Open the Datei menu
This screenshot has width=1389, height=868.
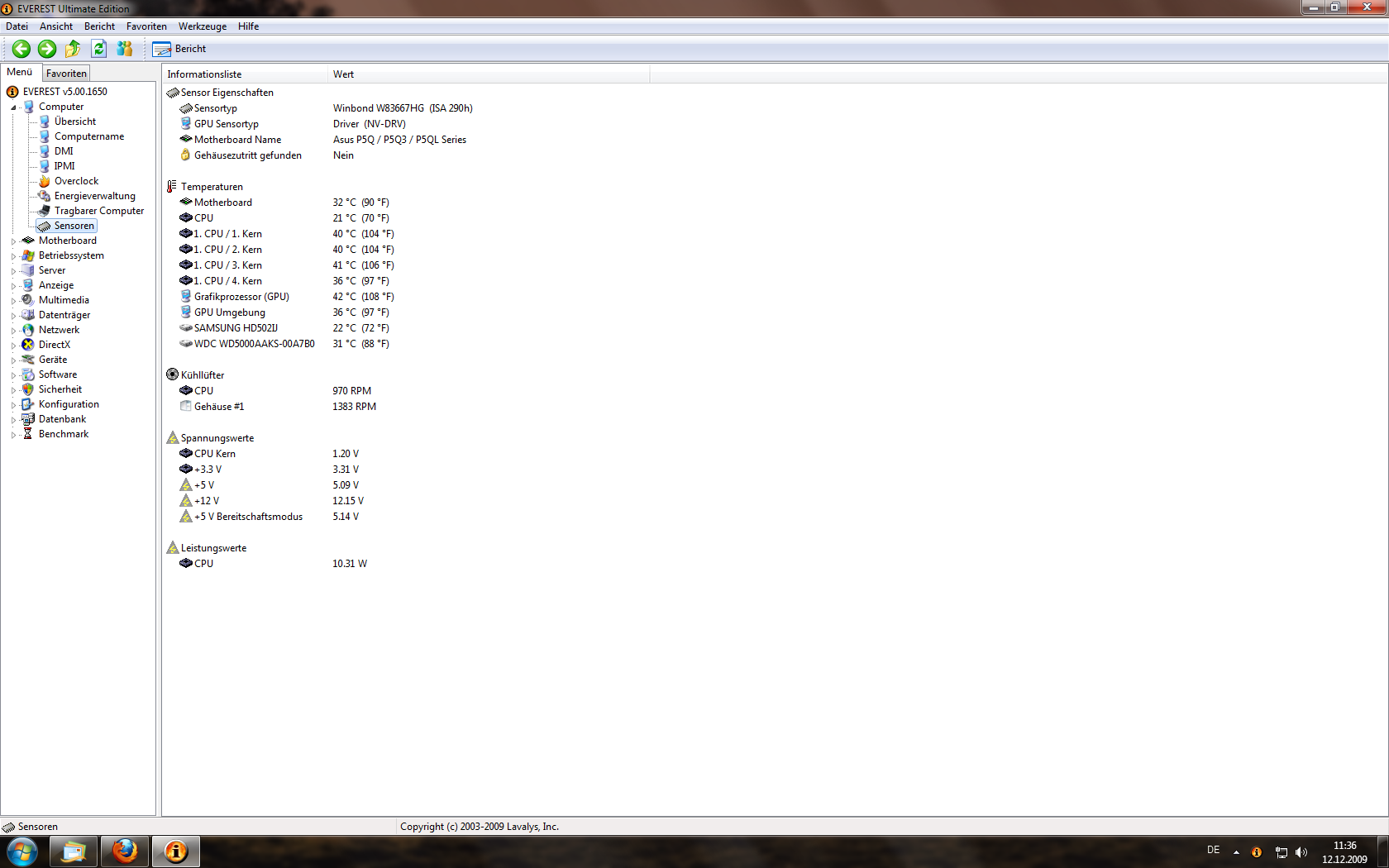(17, 26)
